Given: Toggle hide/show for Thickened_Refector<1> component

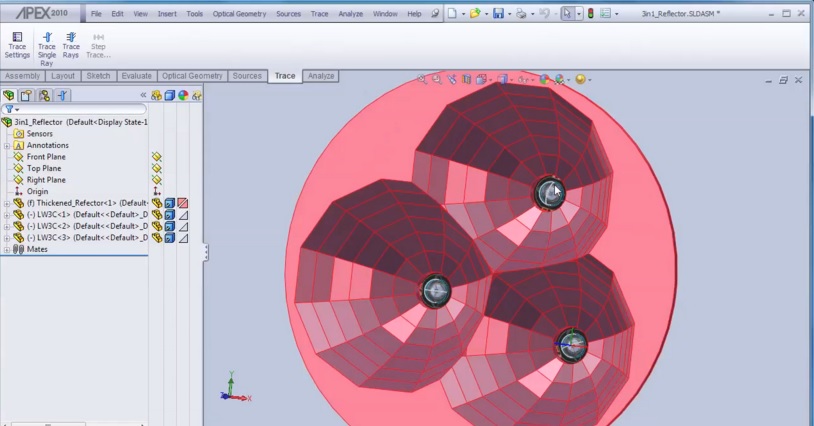Looking at the screenshot, I should 156,203.
